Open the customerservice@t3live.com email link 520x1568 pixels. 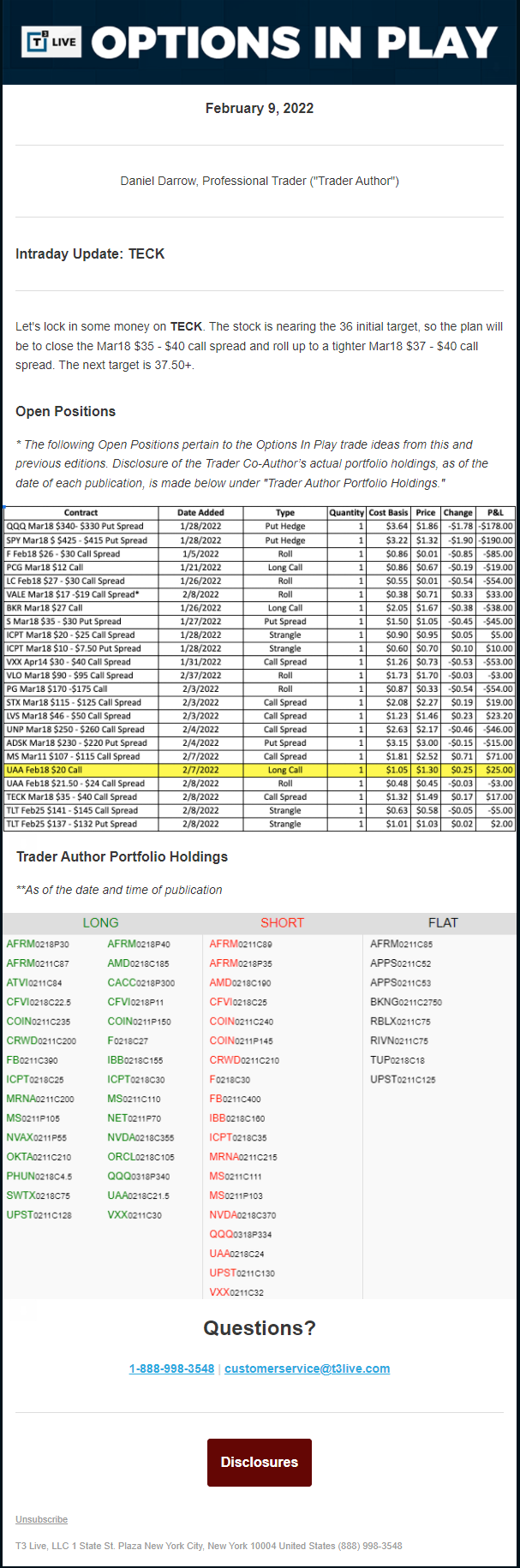[307, 1368]
